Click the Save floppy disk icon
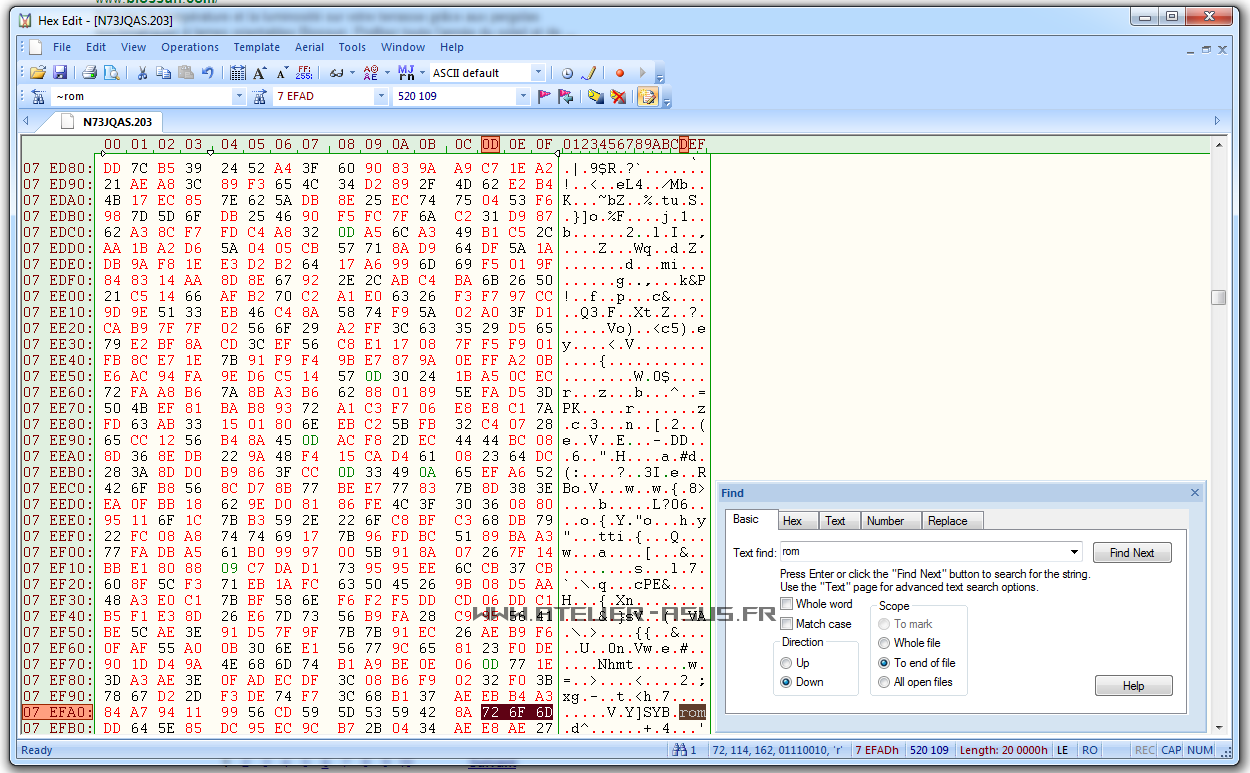Image resolution: width=1250 pixels, height=773 pixels. [60, 73]
